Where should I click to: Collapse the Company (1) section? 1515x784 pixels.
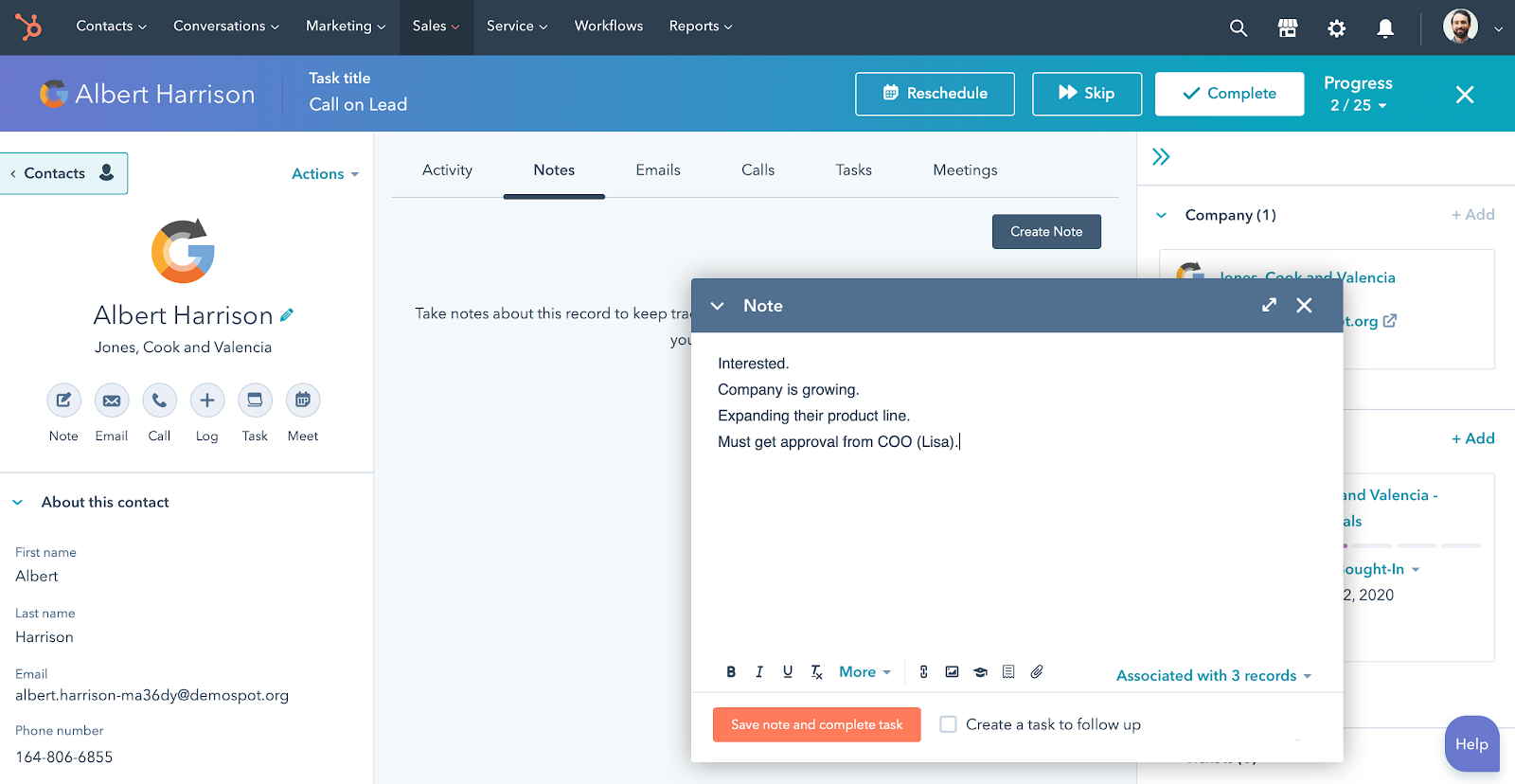point(1161,216)
